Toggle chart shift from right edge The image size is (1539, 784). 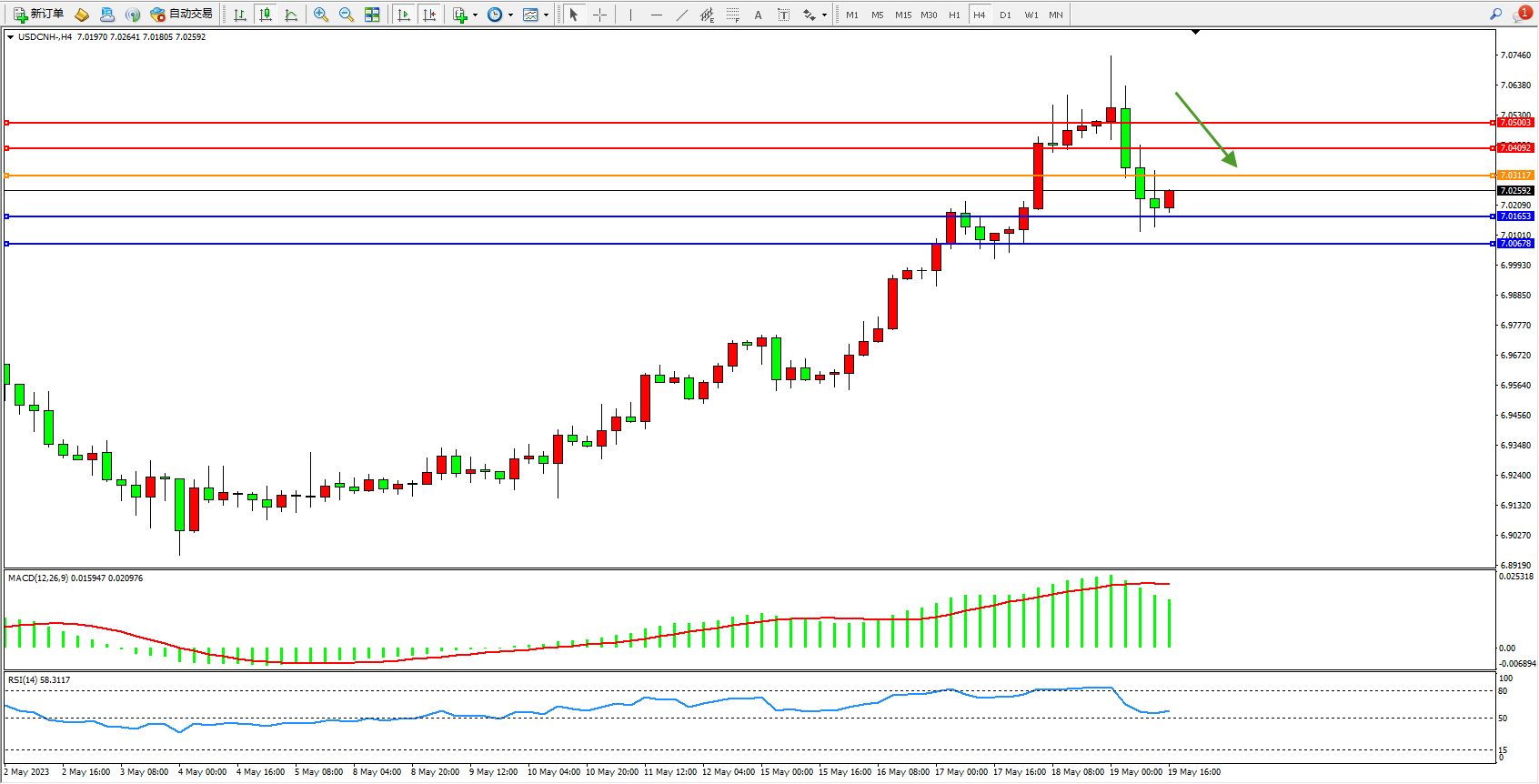(x=429, y=15)
